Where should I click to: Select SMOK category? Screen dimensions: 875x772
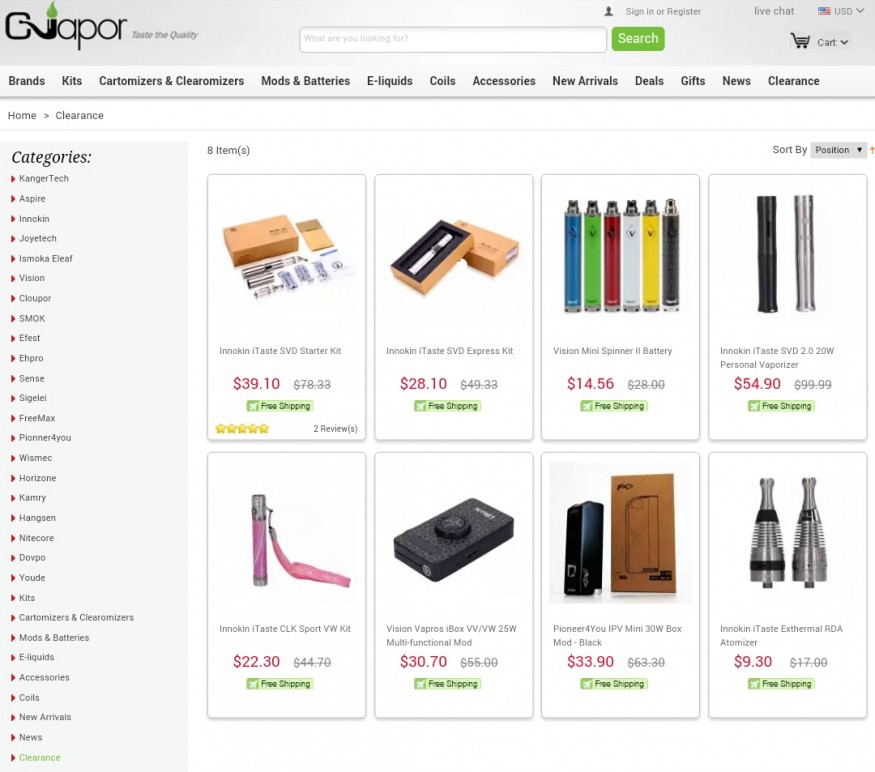pos(32,318)
